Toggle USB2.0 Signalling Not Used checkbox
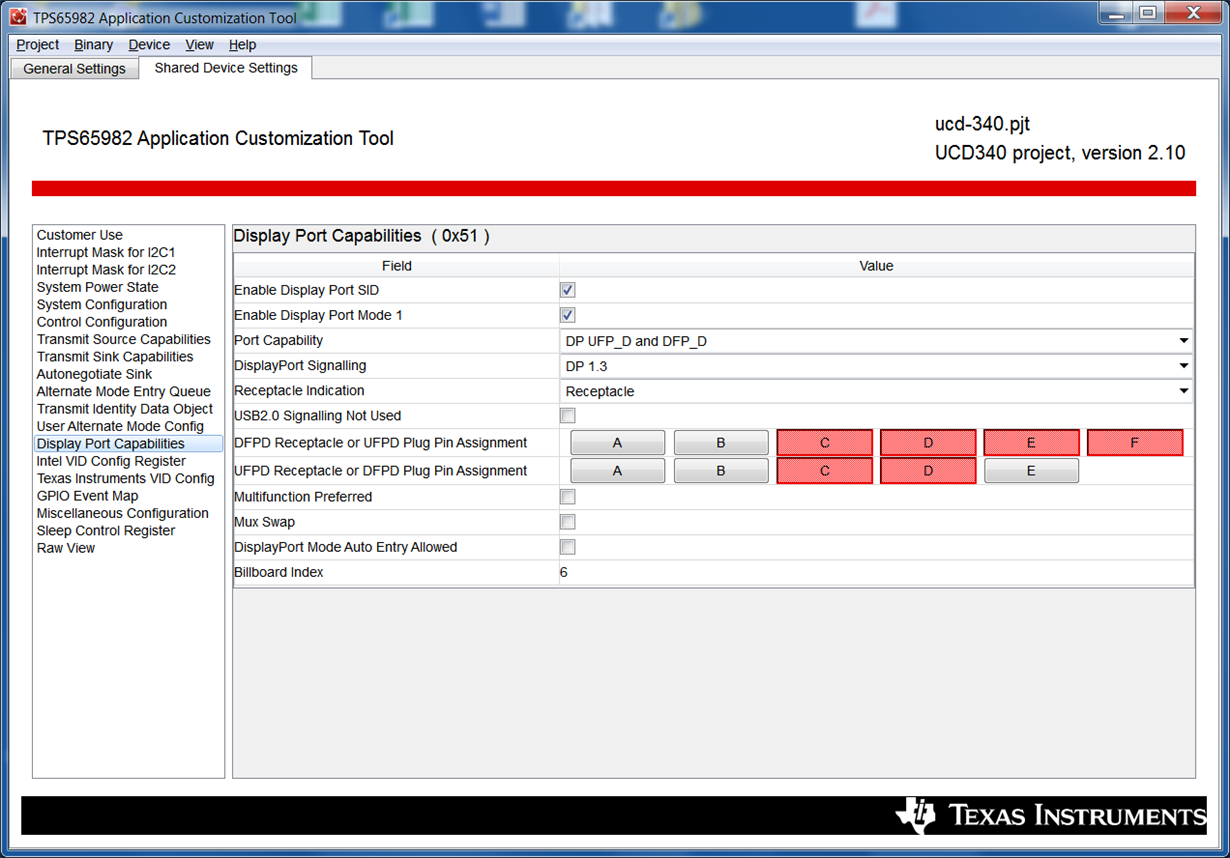The width and height of the screenshot is (1230, 858). click(568, 415)
